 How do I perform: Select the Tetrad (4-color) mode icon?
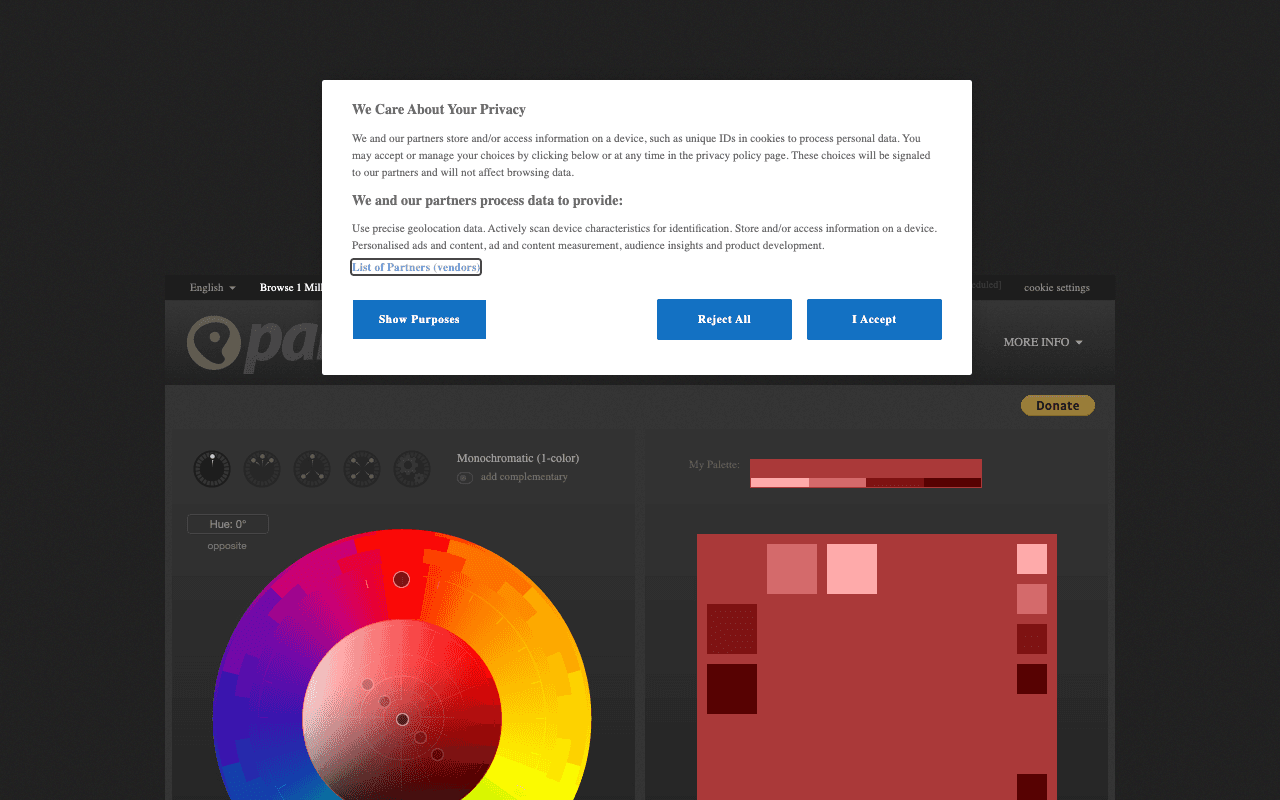(362, 469)
